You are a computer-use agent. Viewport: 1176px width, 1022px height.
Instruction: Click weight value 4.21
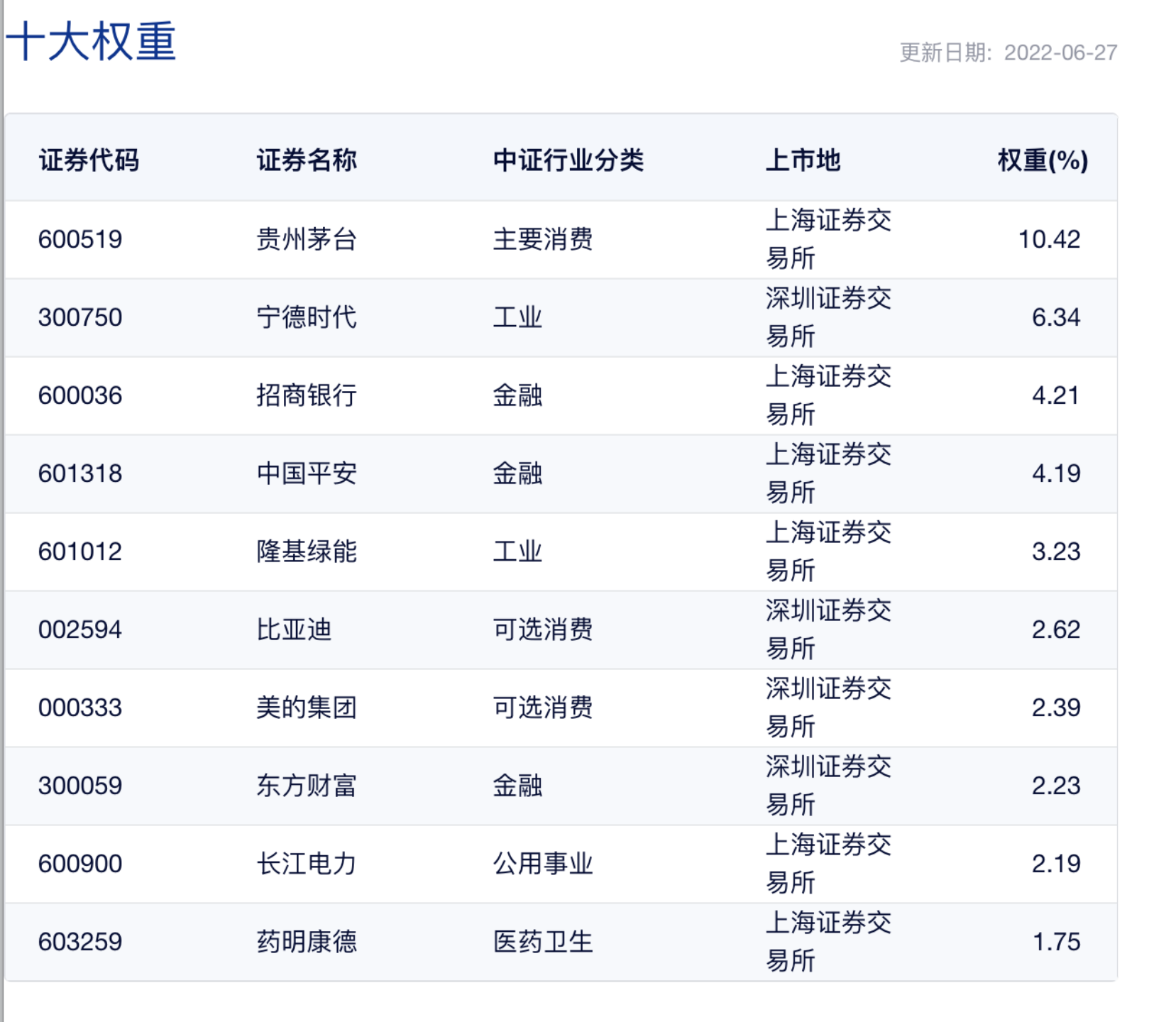click(x=1056, y=395)
